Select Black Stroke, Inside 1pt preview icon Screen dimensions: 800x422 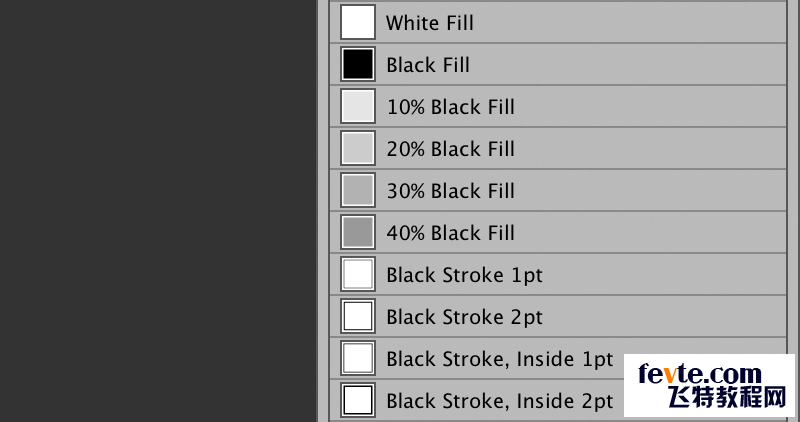pos(358,358)
